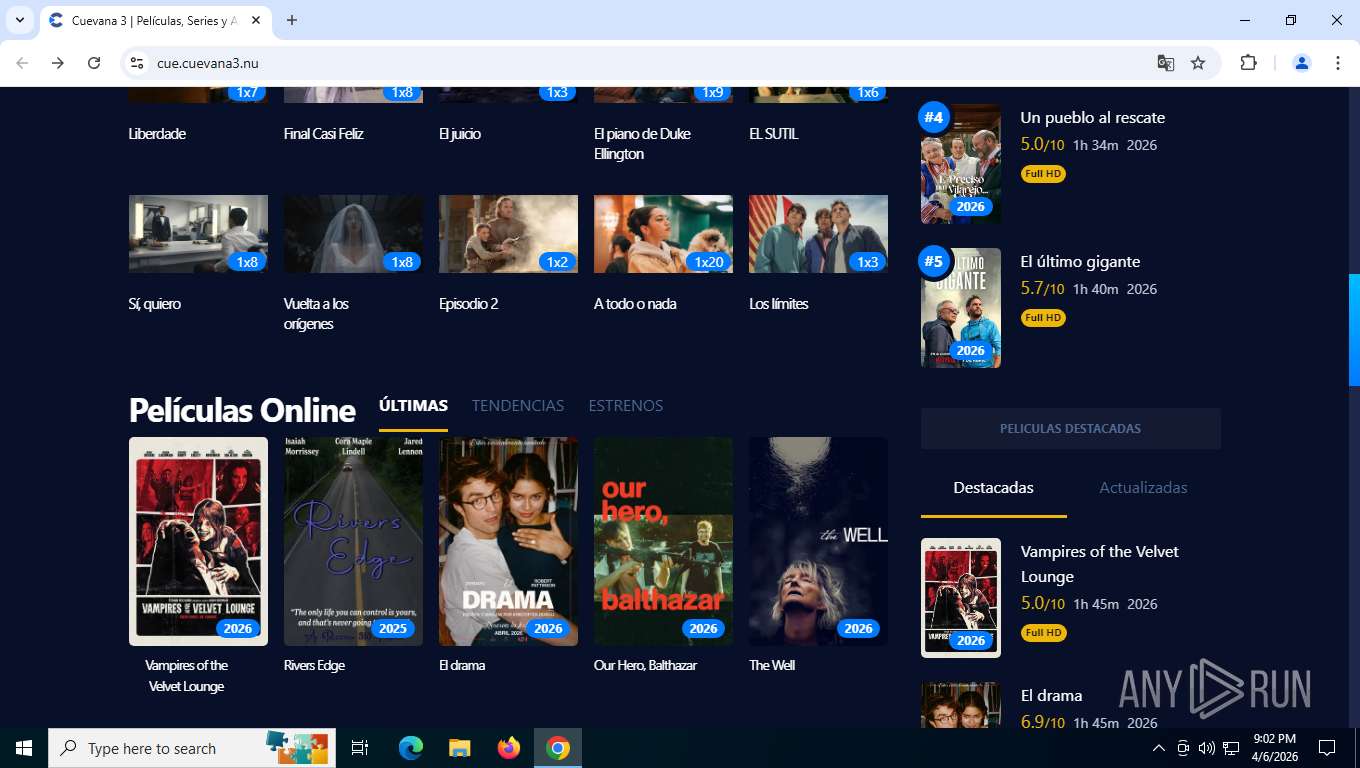Open site information icon in address bar
Screen dimensions: 1360x768
tap(138, 63)
